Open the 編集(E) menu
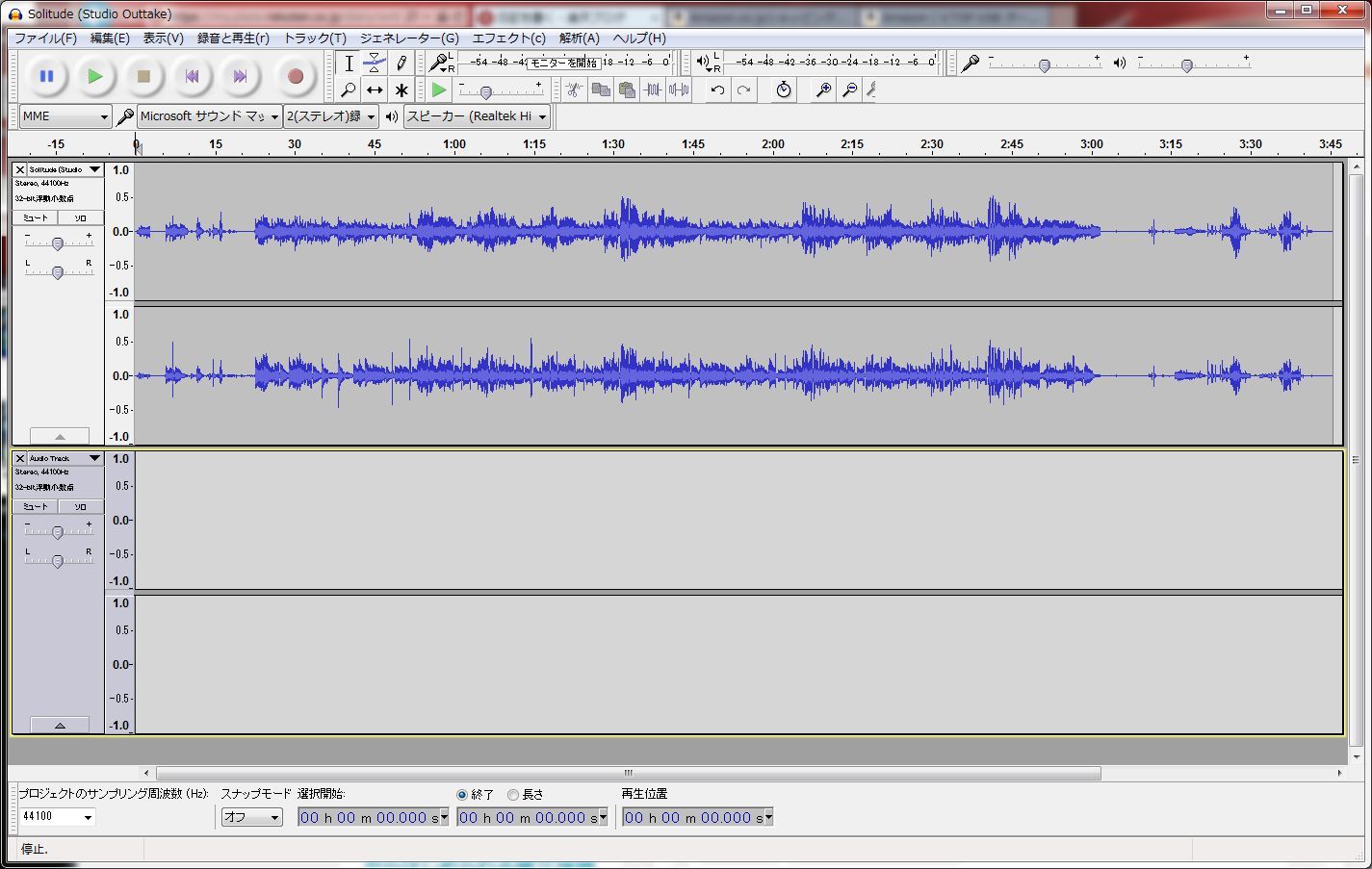 click(110, 38)
